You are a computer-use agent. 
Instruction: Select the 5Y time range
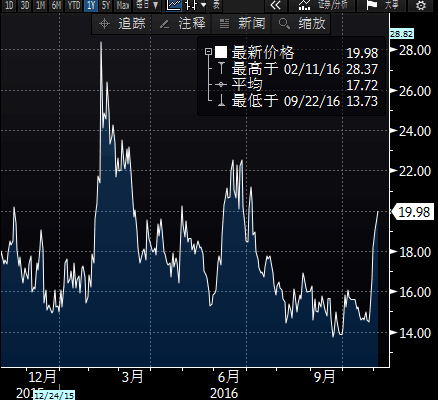pos(106,5)
